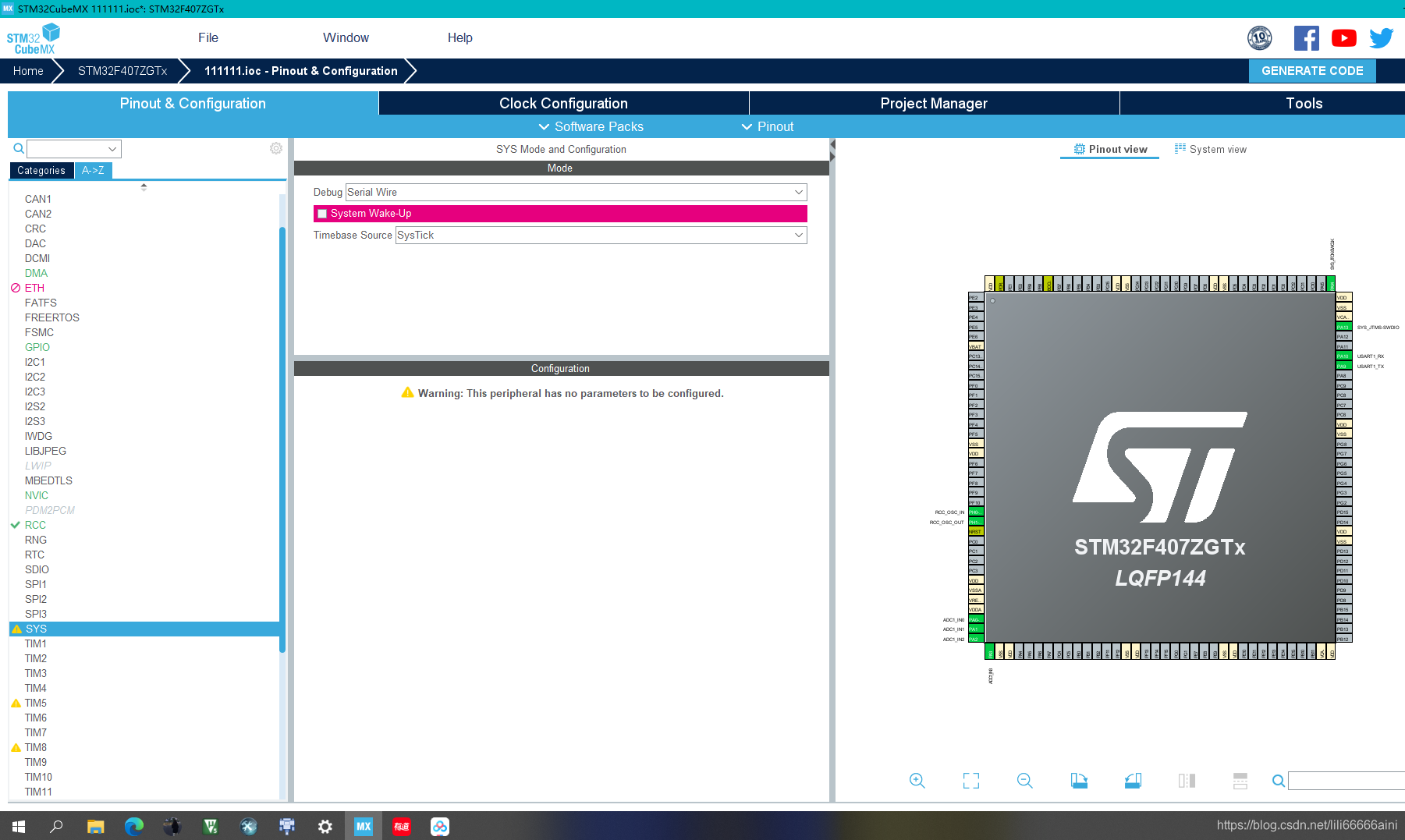The height and width of the screenshot is (840, 1405).
Task: Click the GENERATE CODE button
Action: point(1312,71)
